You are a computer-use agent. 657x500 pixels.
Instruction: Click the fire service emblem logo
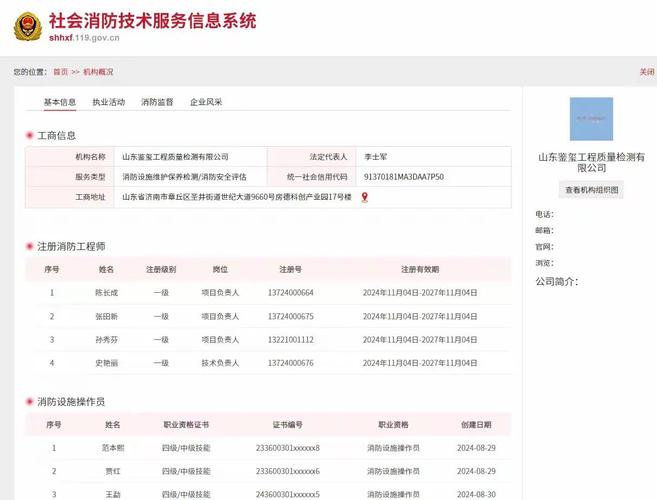click(x=28, y=26)
